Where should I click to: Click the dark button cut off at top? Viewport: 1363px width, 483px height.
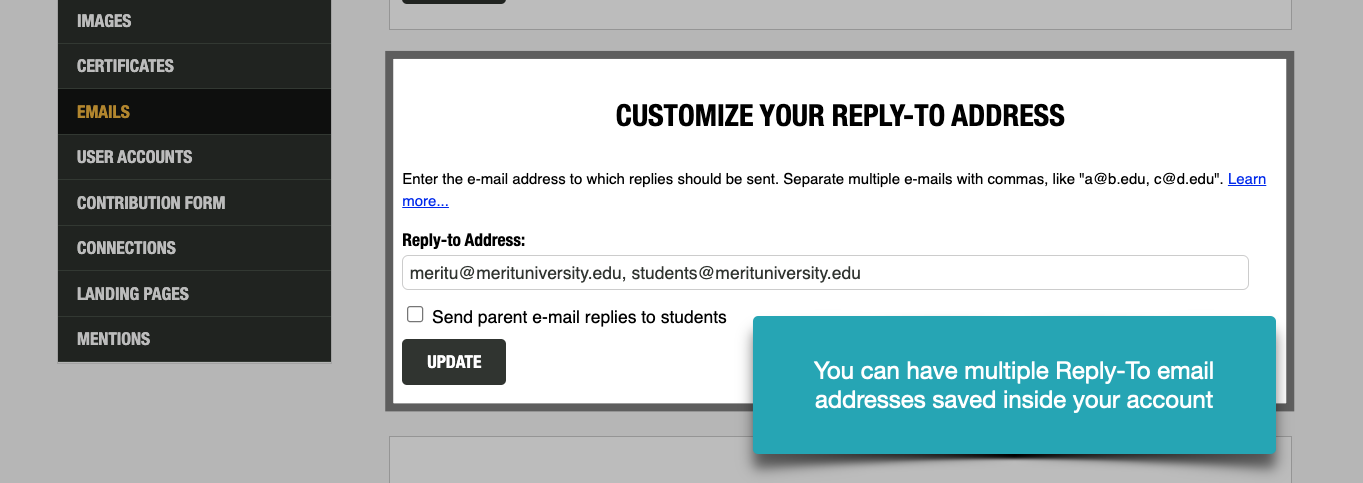coord(454,2)
